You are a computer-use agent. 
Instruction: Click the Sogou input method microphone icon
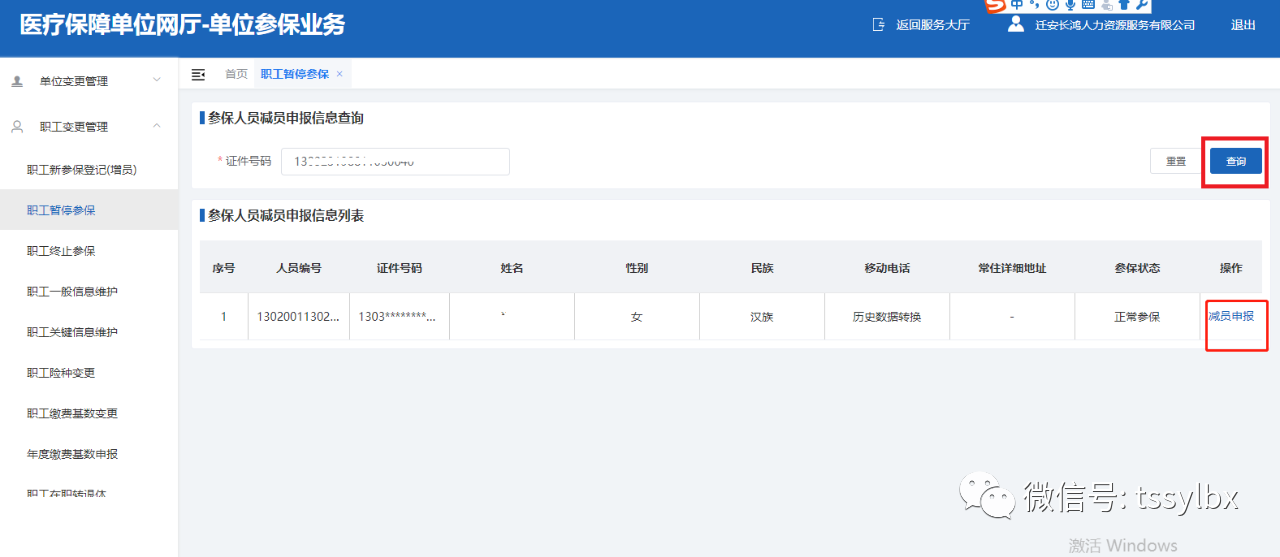[1070, 5]
